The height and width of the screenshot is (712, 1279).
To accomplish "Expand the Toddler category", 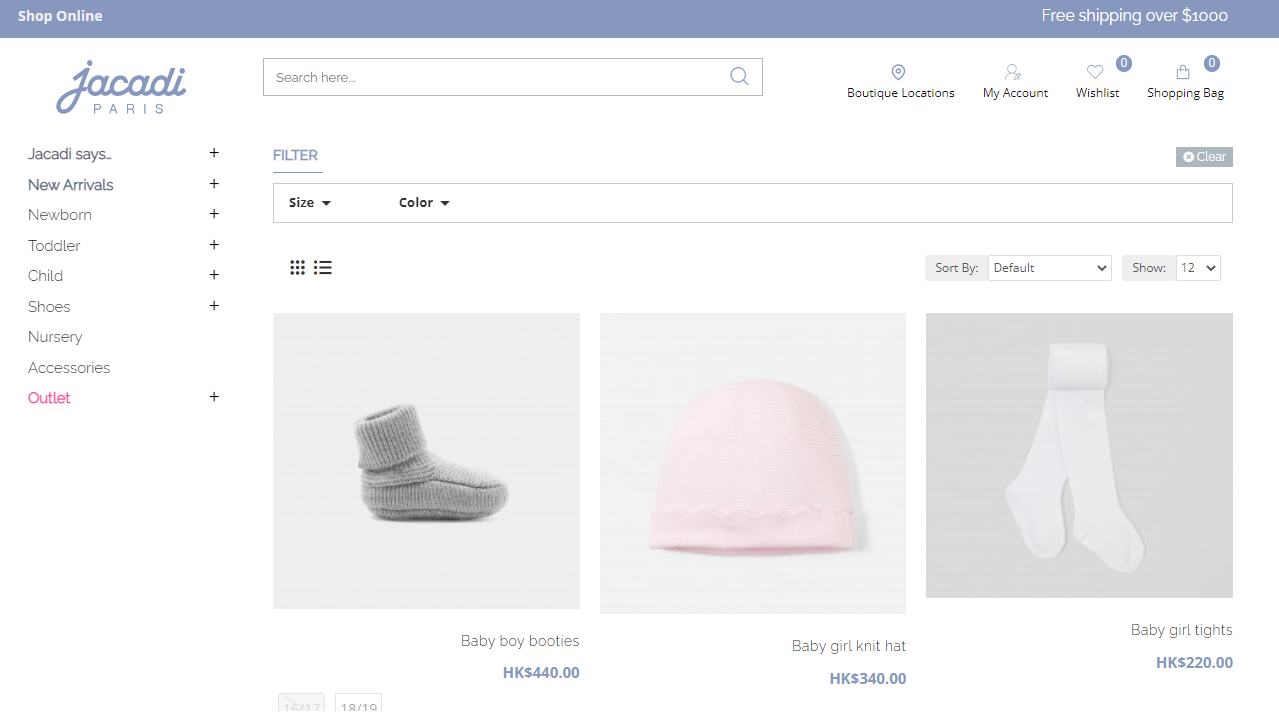I will click(214, 245).
